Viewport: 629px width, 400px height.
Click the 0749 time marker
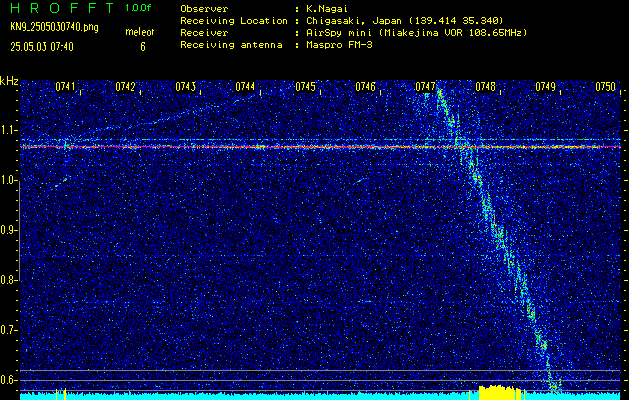546,86
